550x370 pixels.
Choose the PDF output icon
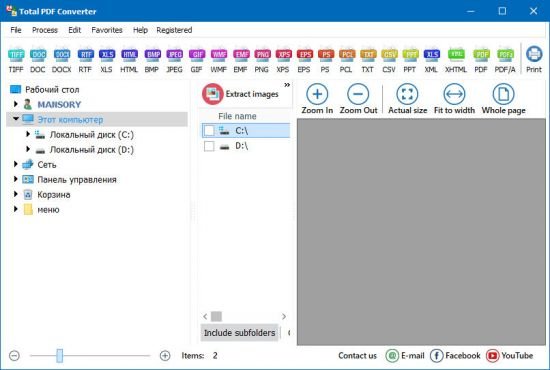click(x=481, y=60)
